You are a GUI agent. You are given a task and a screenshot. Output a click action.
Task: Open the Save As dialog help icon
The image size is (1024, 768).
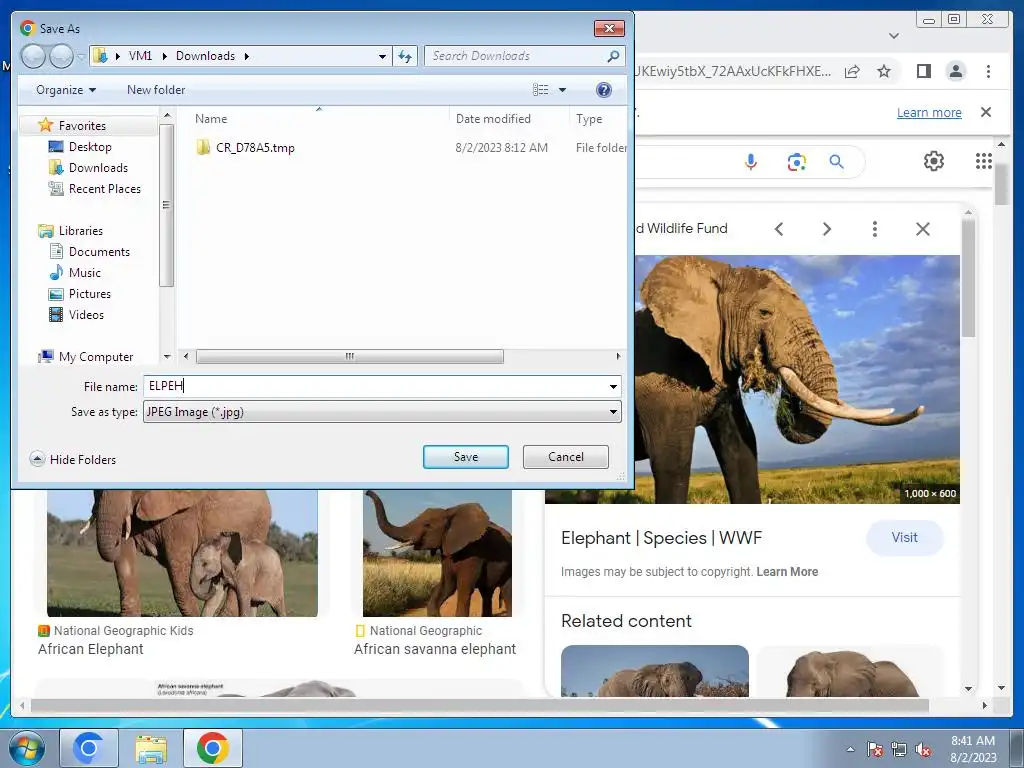tap(603, 89)
